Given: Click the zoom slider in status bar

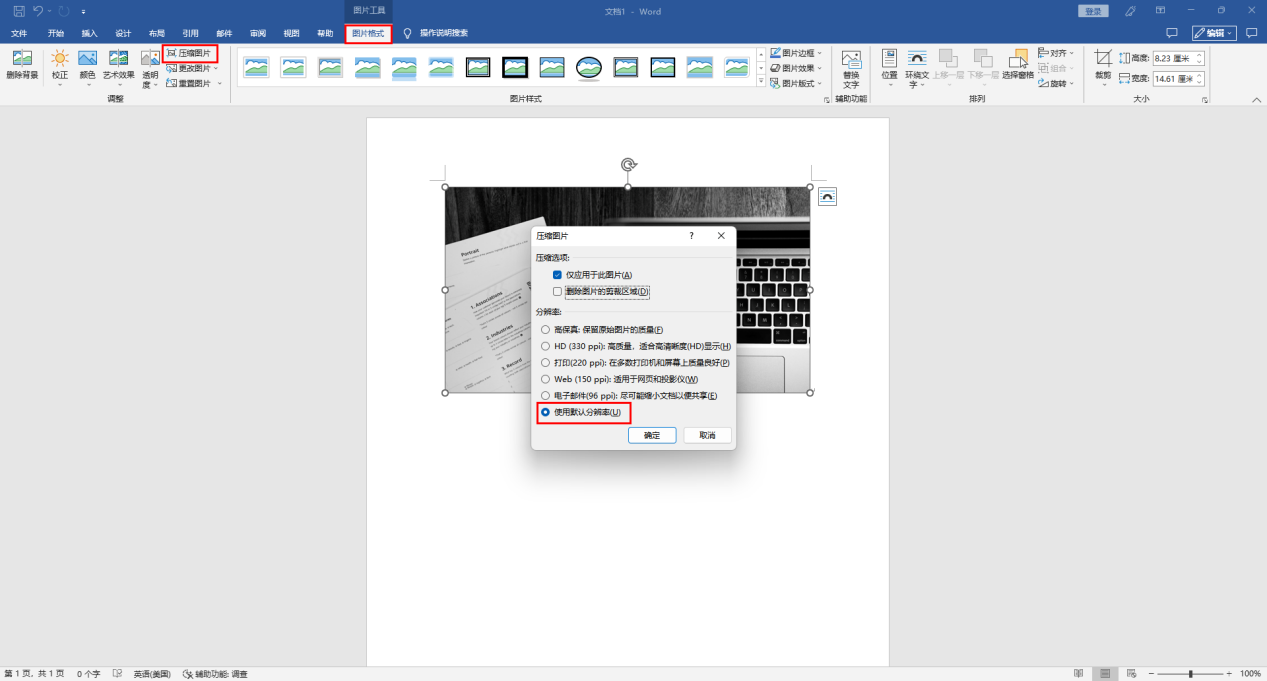Looking at the screenshot, I should (x=1190, y=674).
